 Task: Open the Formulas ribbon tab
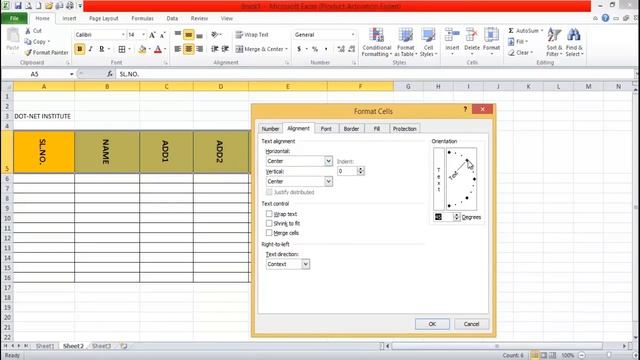142,18
